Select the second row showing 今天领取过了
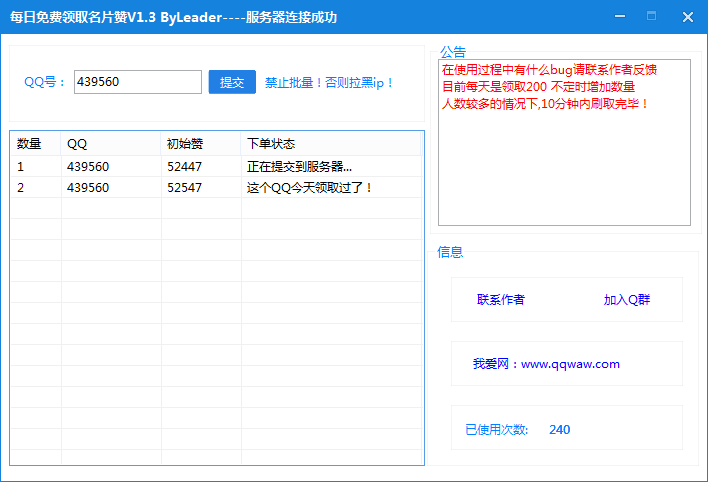The image size is (708, 482). 309,187
